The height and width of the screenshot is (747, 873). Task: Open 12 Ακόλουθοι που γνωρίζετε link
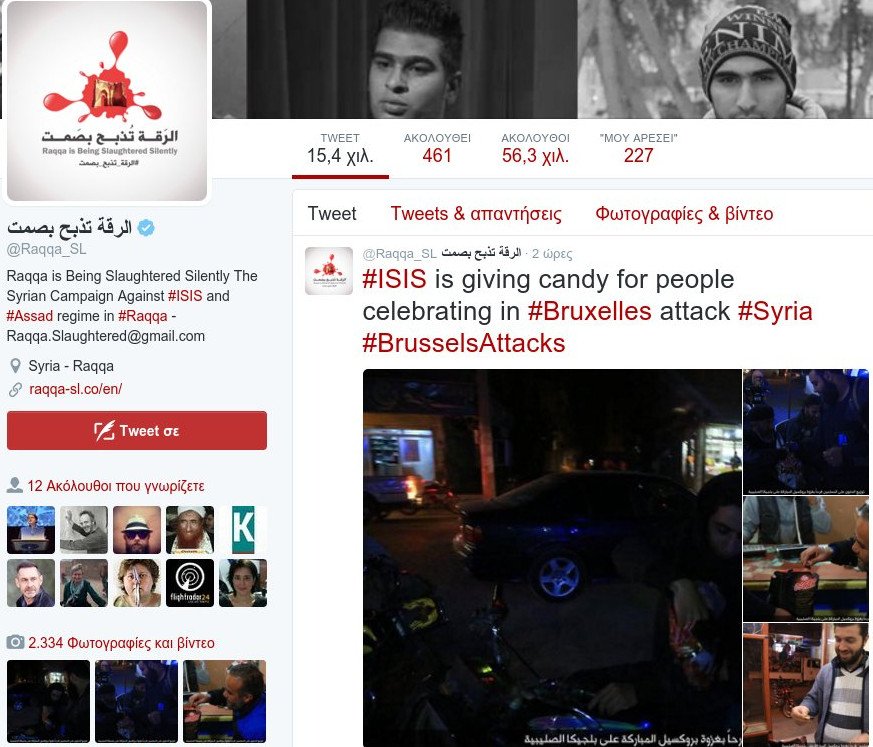[116, 486]
